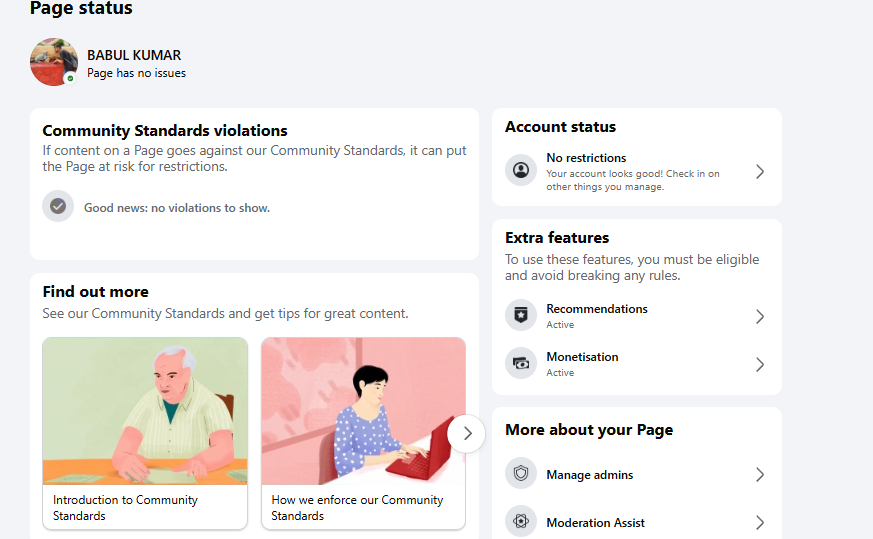873x539 pixels.
Task: Click the BABUL KUMAR profile picture
Action: (54, 62)
